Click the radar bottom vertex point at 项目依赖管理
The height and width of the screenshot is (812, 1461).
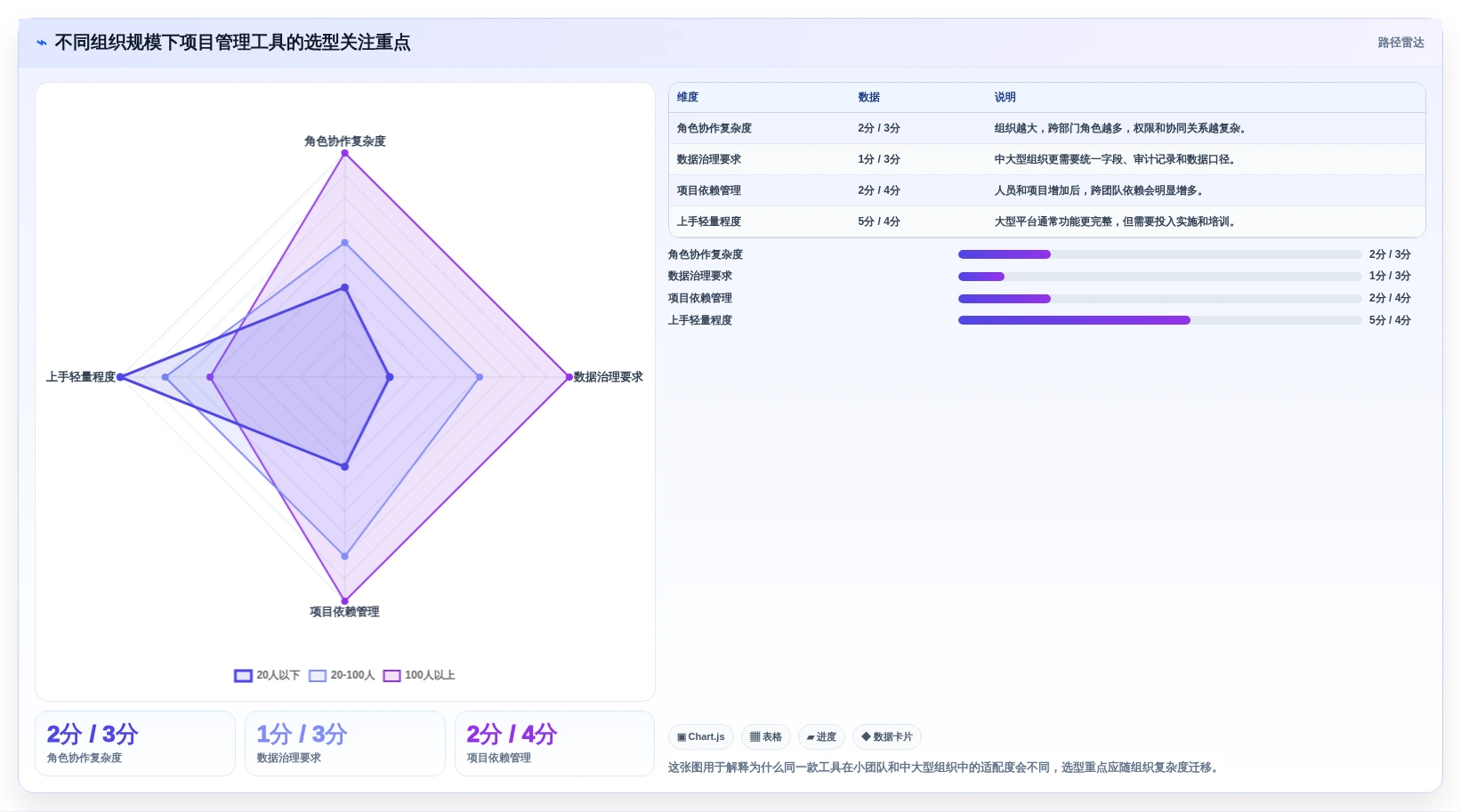[345, 601]
